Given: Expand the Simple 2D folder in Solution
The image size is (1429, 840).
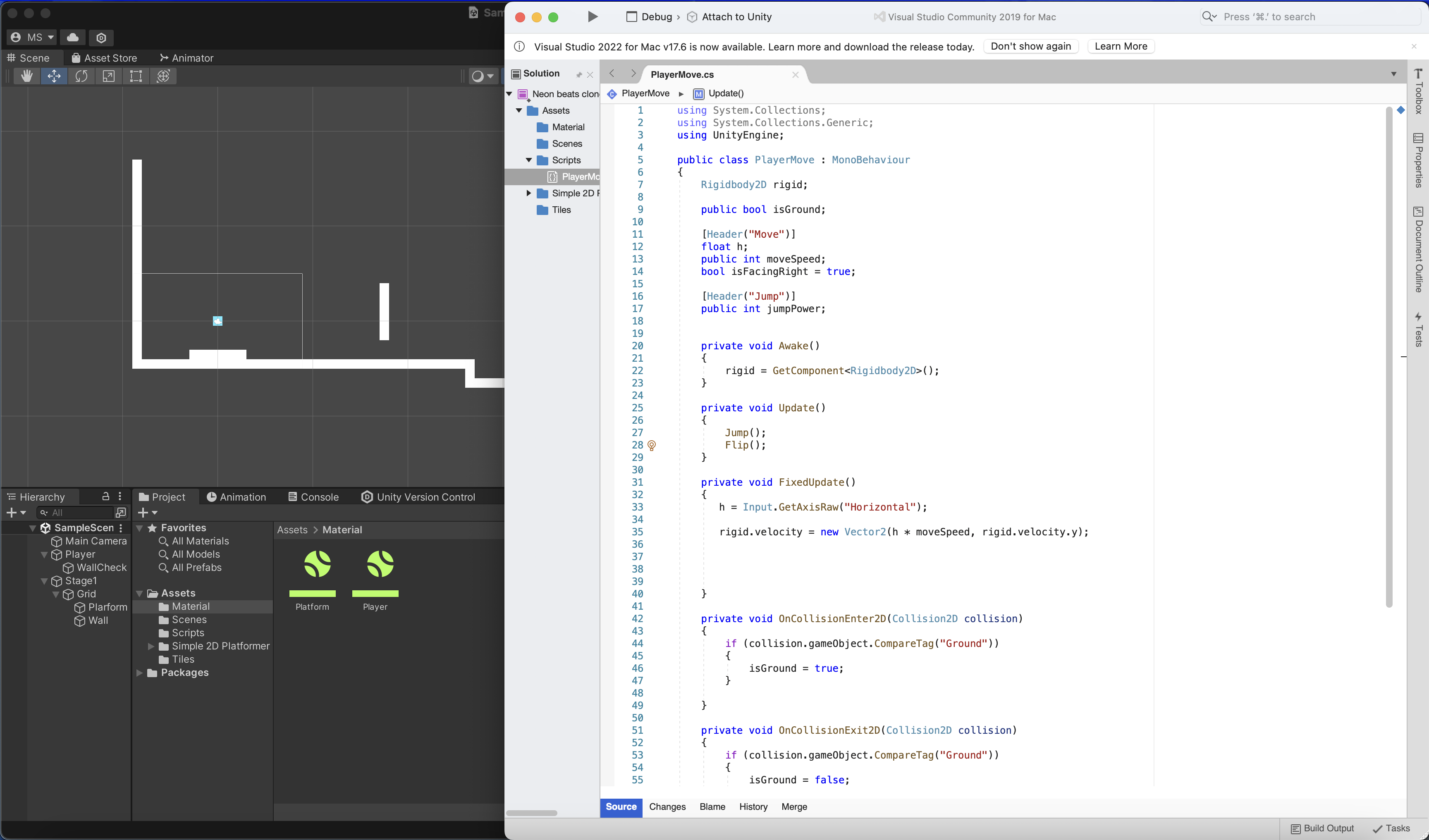Looking at the screenshot, I should click(528, 193).
